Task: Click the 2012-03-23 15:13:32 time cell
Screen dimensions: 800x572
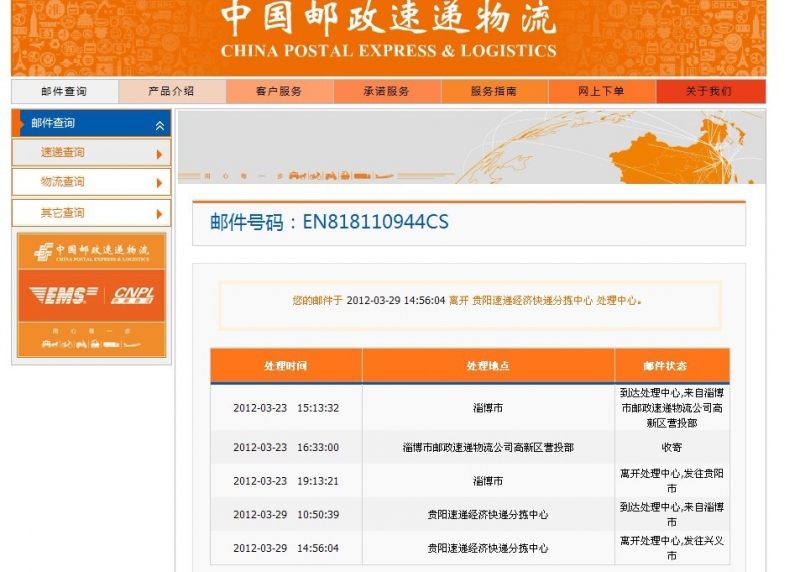Action: click(x=286, y=408)
